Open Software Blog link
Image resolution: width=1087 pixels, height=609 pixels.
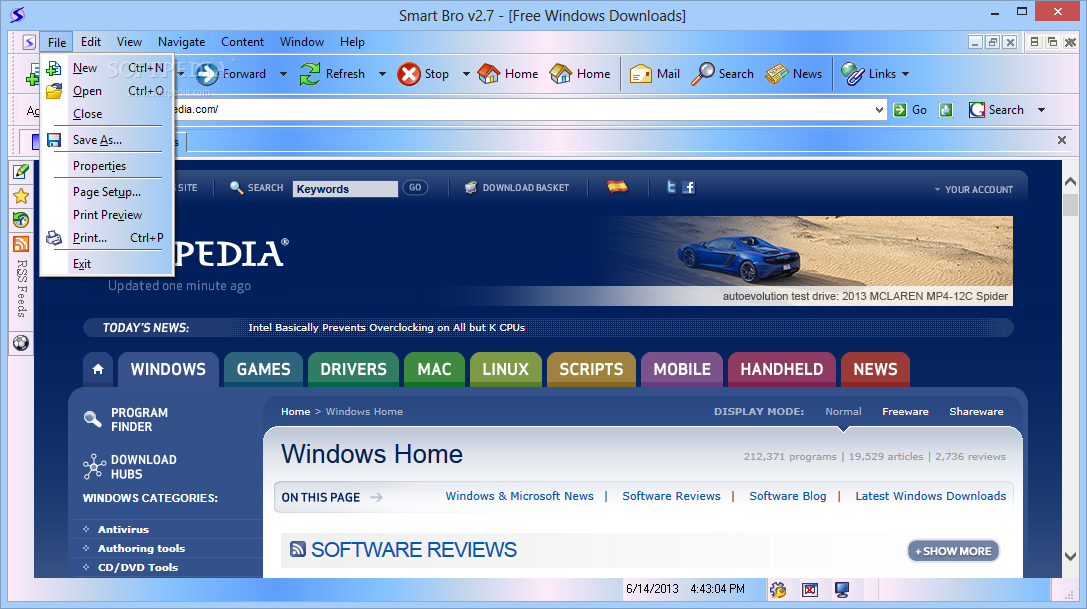coord(788,496)
